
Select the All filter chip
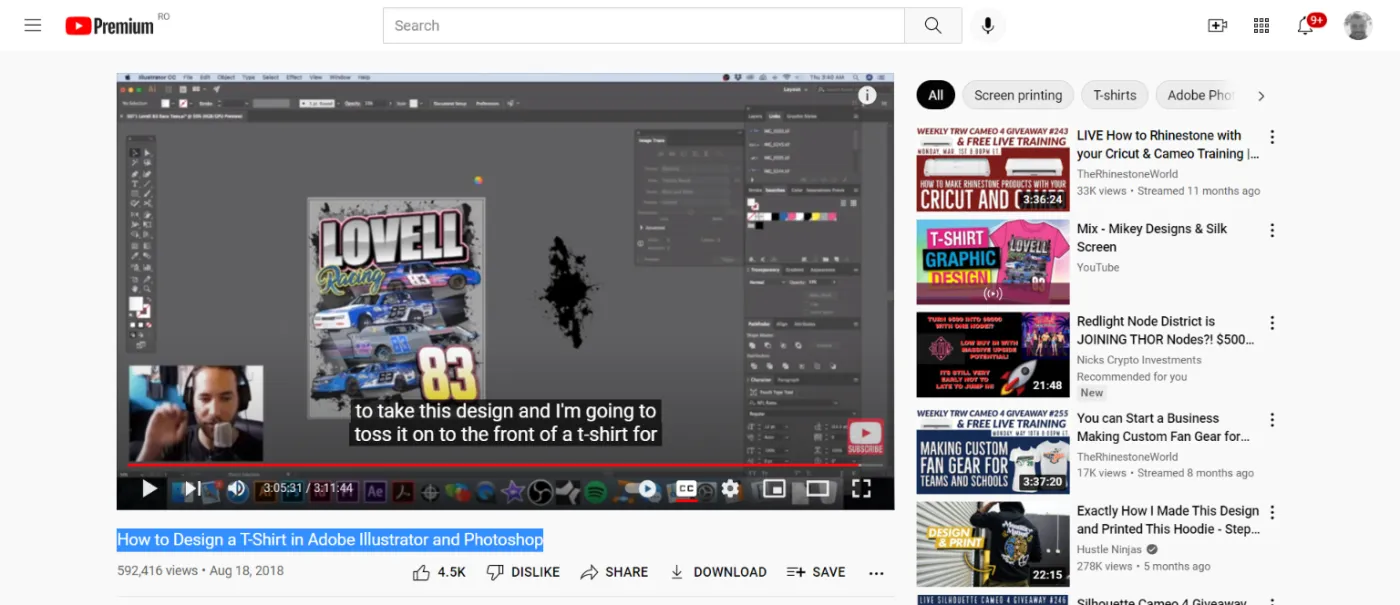tap(935, 95)
